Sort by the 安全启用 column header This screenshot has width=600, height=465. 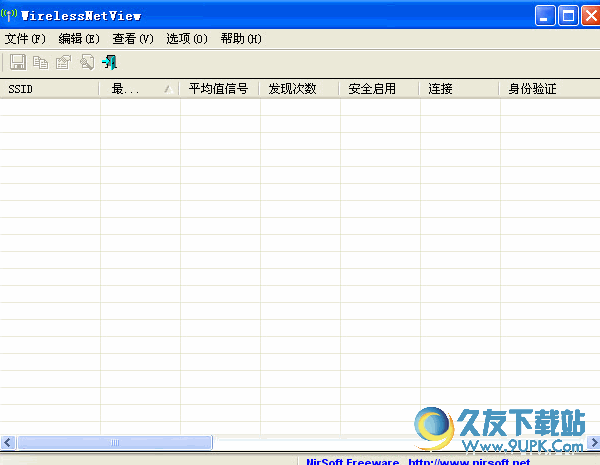click(380, 89)
